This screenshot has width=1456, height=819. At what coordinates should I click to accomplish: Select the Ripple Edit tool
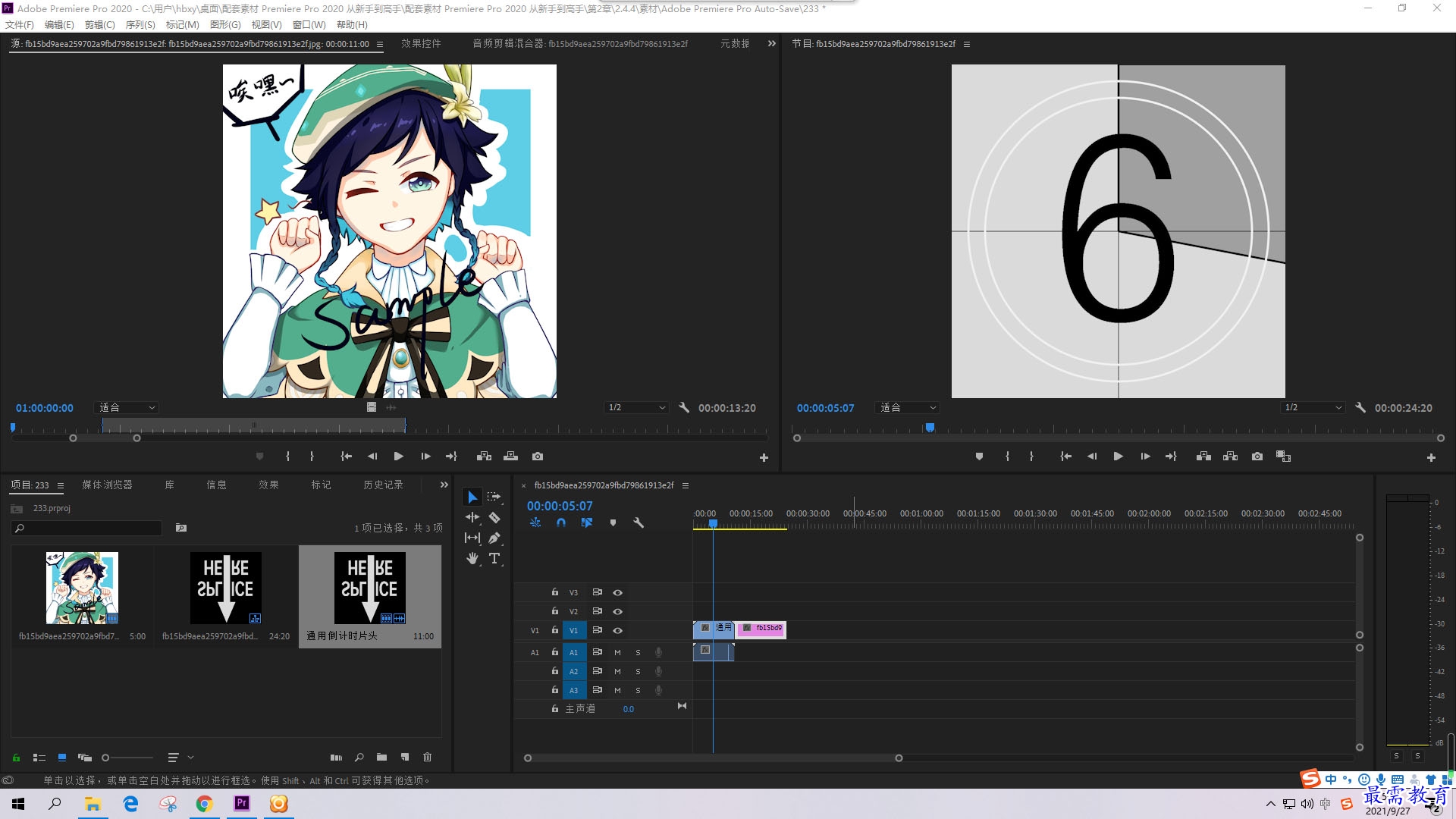(x=472, y=517)
